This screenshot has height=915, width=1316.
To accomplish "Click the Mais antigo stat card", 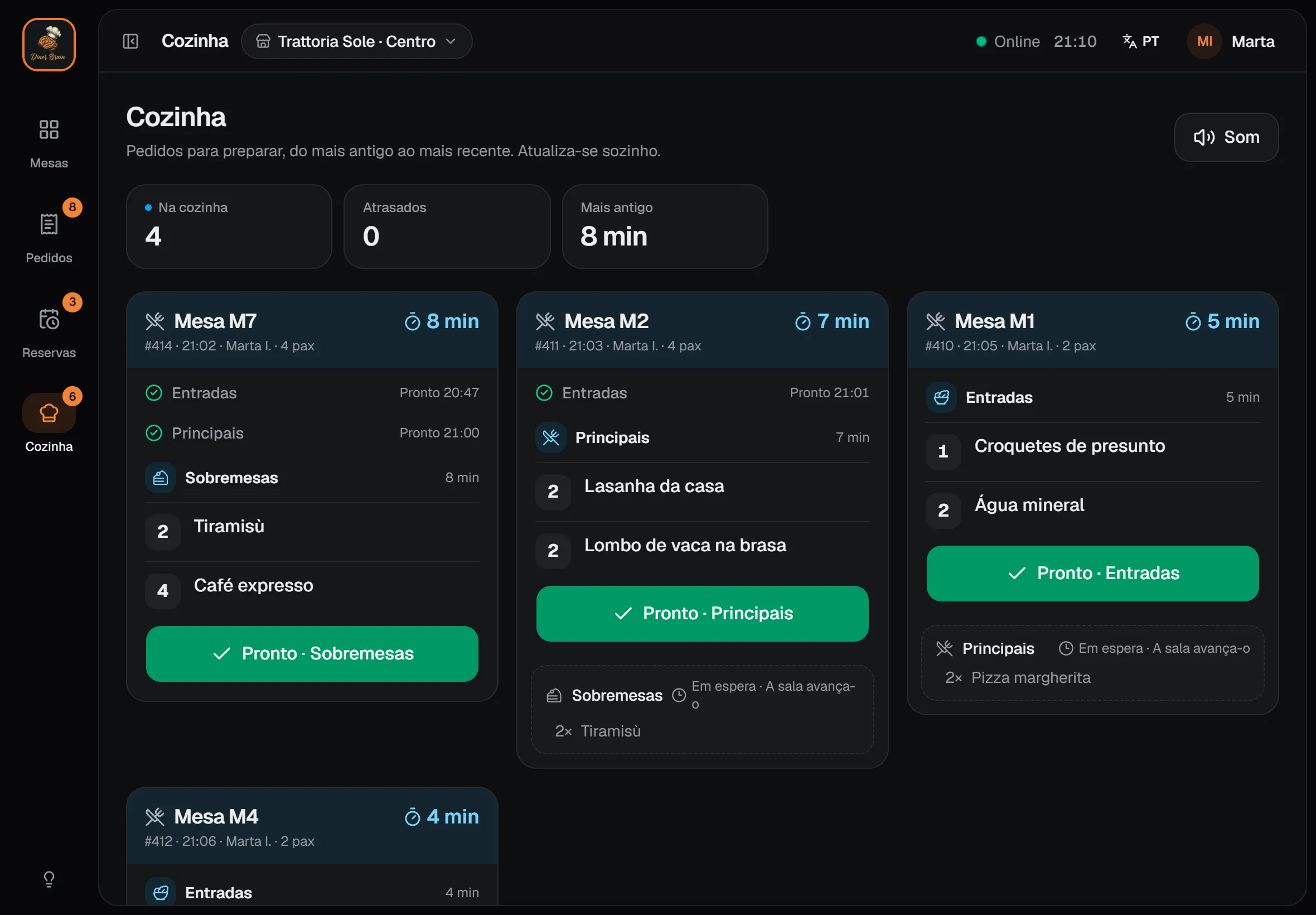I will click(x=665, y=227).
